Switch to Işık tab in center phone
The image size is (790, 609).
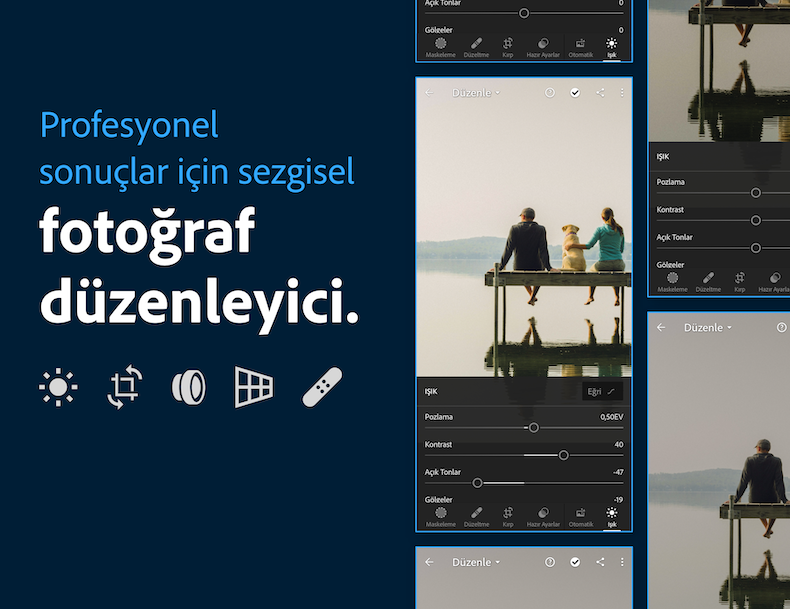click(x=611, y=516)
